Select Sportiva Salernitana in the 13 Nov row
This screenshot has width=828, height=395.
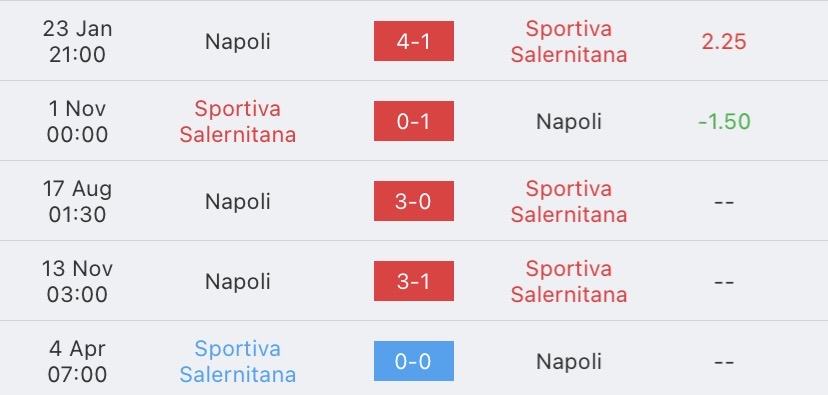[x=569, y=281]
